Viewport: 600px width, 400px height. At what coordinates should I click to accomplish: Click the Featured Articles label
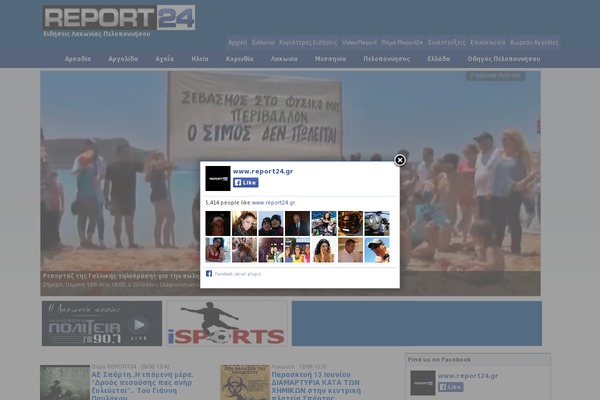point(496,76)
